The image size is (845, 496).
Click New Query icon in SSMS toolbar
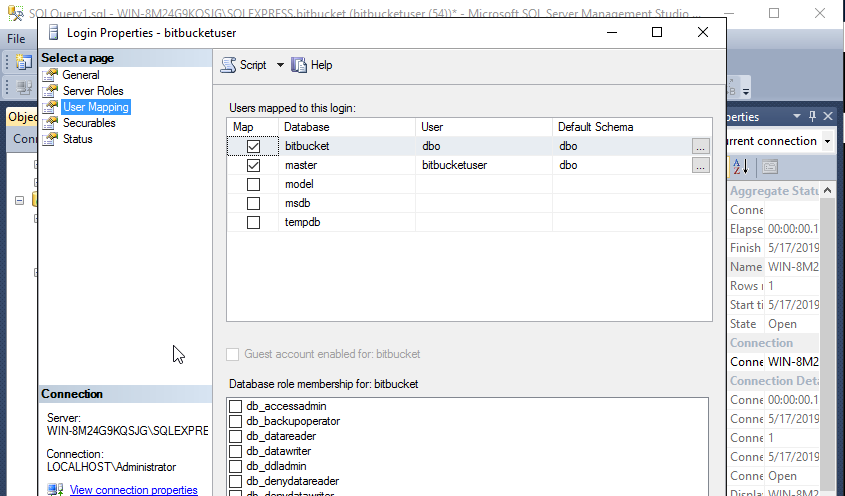pyautogui.click(x=24, y=62)
